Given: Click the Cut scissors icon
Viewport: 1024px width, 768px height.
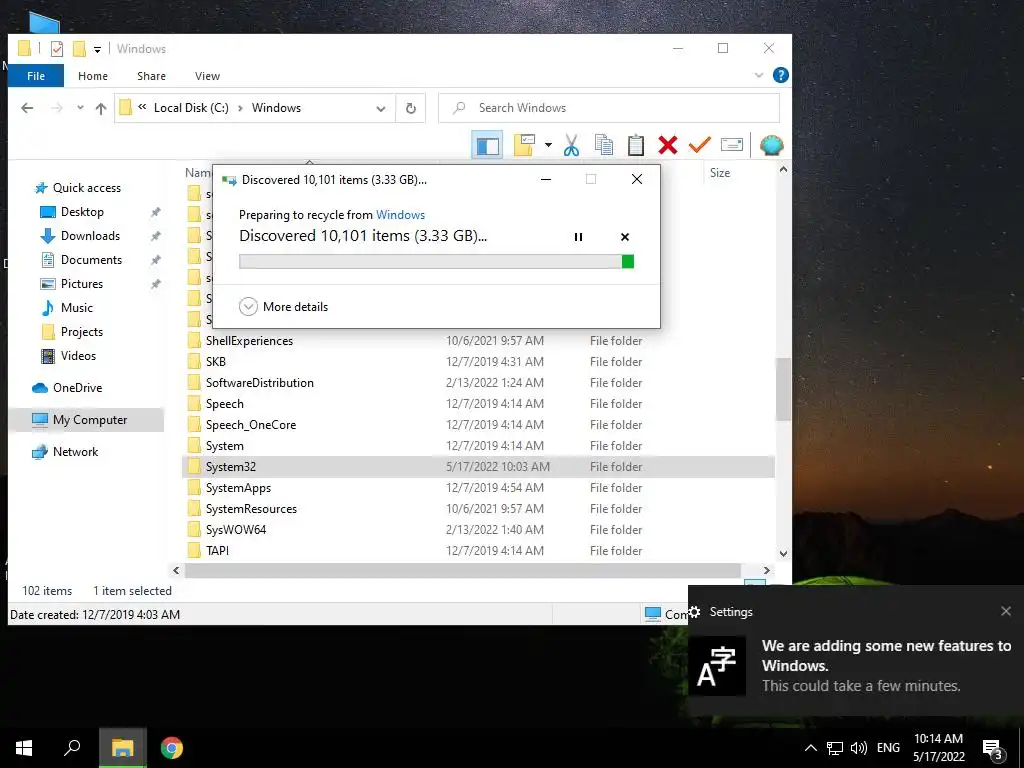Looking at the screenshot, I should pos(571,145).
